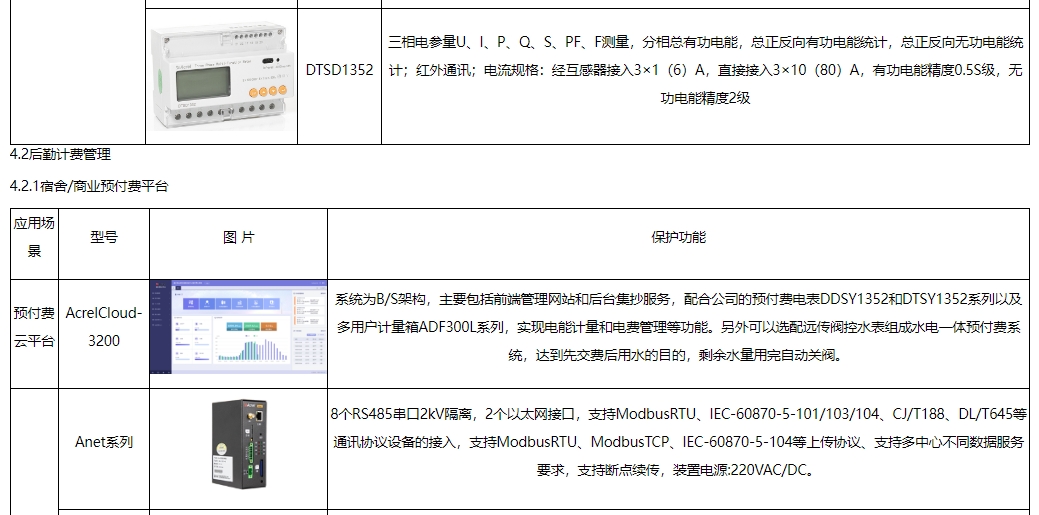The width and height of the screenshot is (1039, 515).
Task: Click the AcrelCloud platform dashboard screenshot
Action: [x=238, y=327]
